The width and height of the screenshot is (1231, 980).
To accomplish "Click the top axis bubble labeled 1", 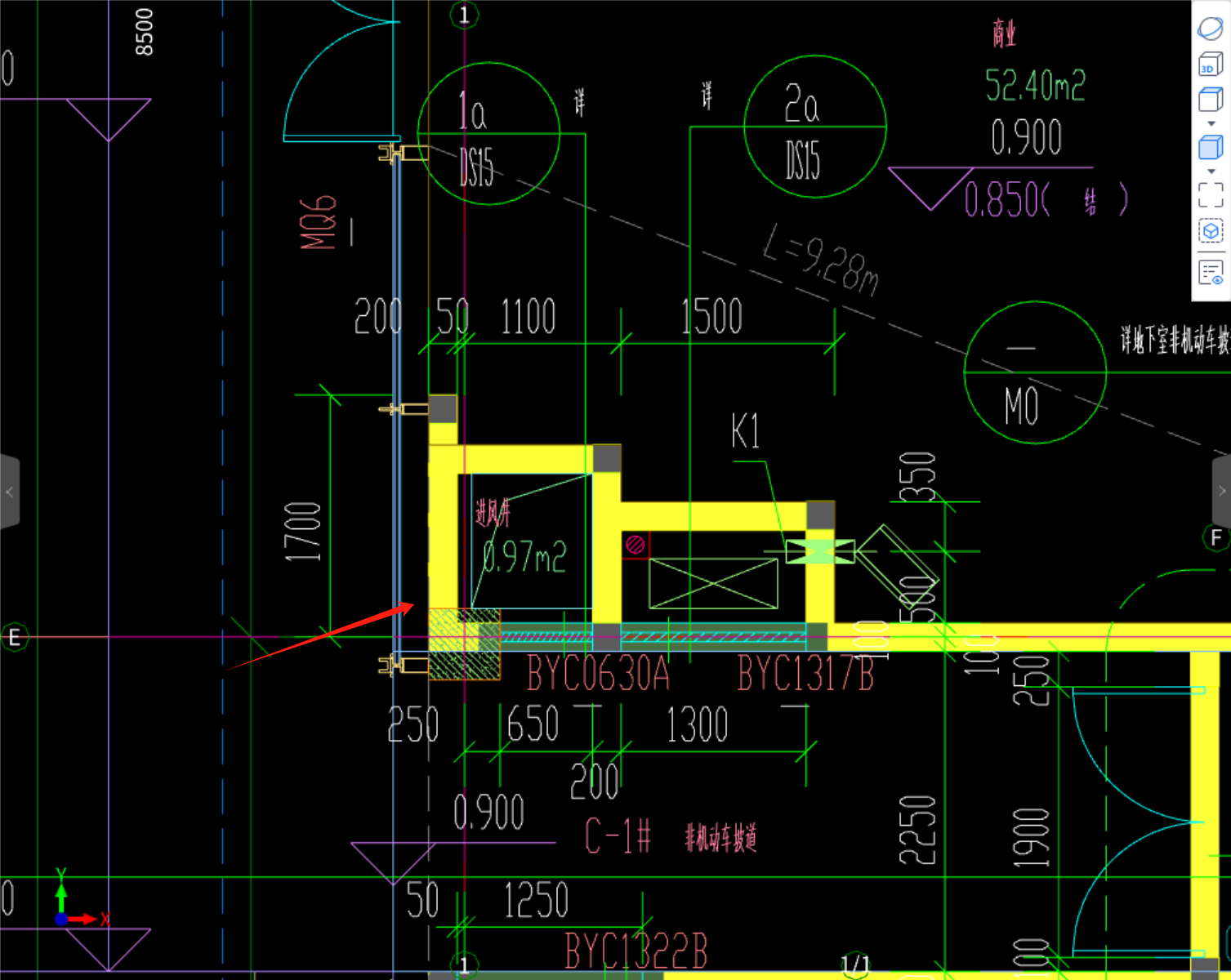I will tap(464, 15).
